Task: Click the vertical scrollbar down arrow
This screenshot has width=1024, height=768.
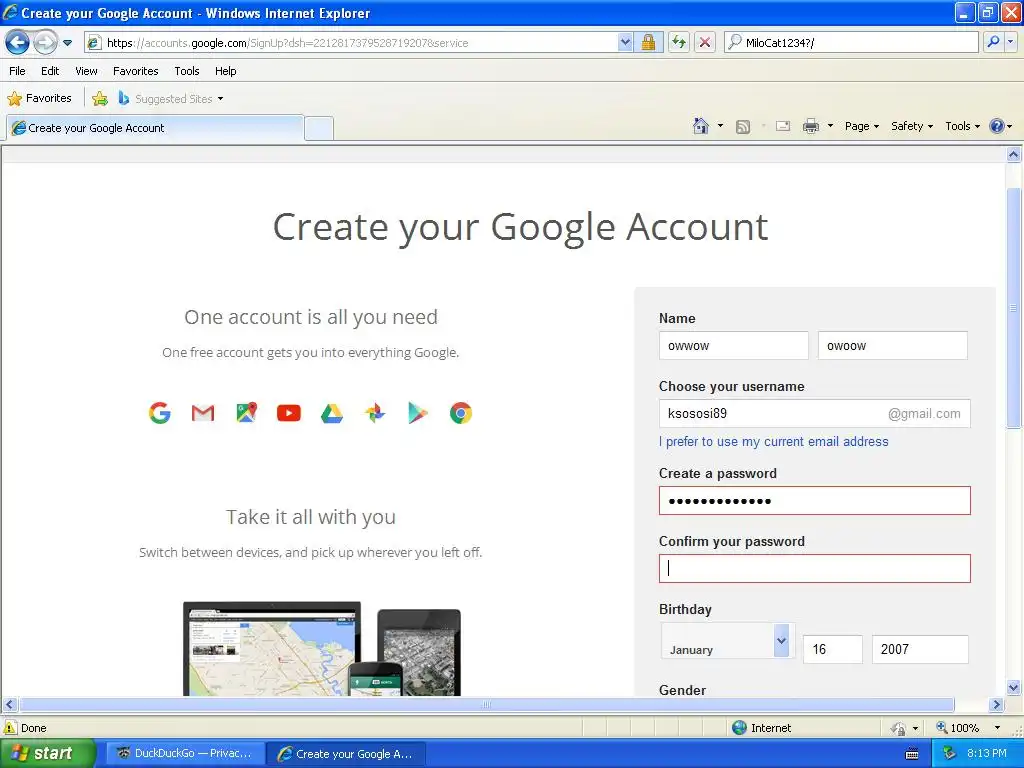Action: click(x=1014, y=688)
